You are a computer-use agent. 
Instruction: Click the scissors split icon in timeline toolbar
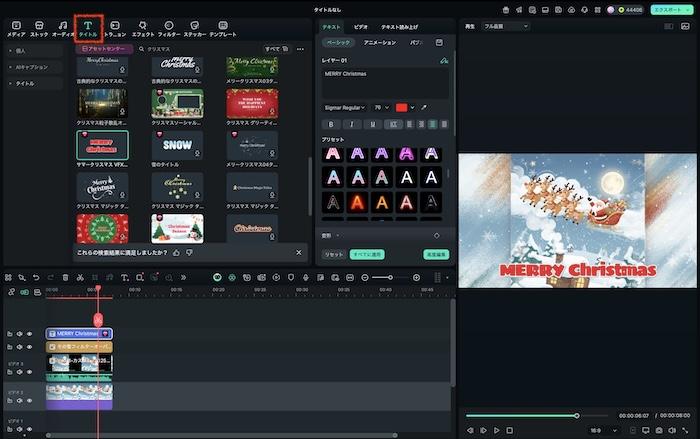(80, 278)
